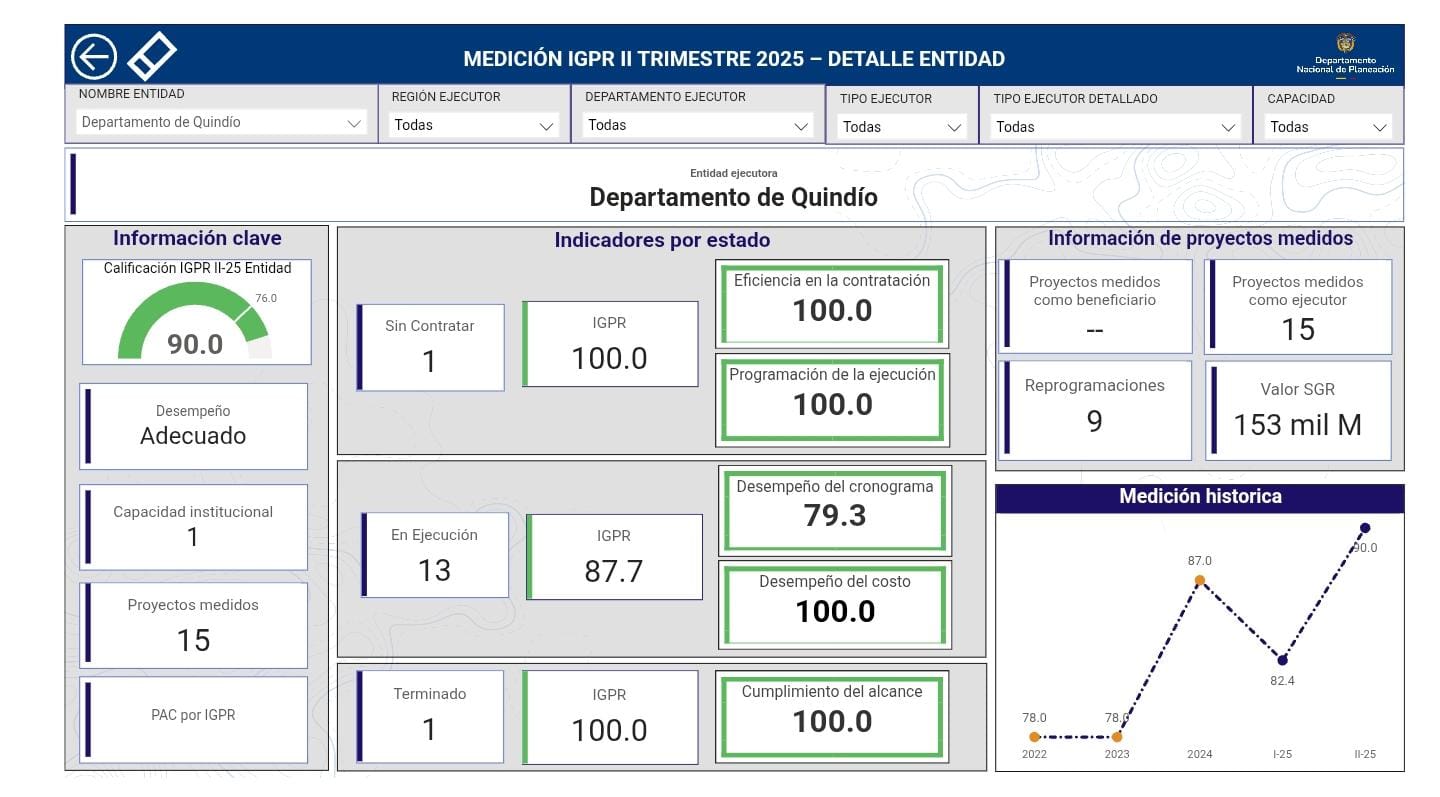This screenshot has width=1440, height=797.
Task: Click the Departamento Nacional de Planeación logo
Action: 1345,56
